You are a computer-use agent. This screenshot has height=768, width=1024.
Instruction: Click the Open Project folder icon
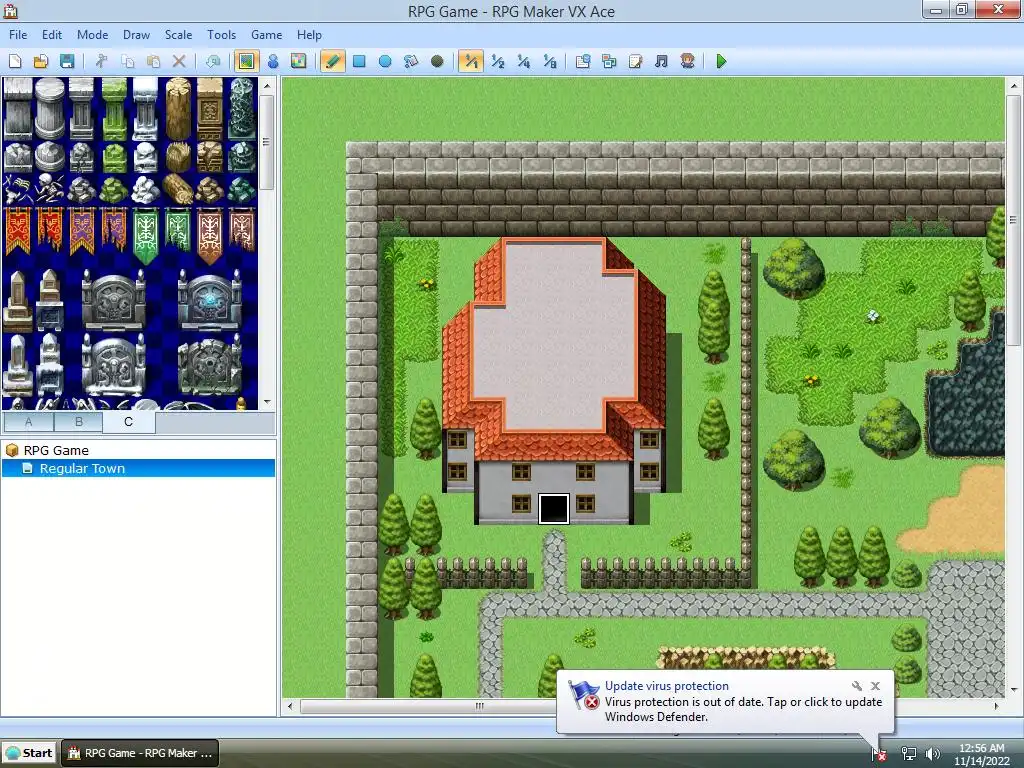[40, 61]
